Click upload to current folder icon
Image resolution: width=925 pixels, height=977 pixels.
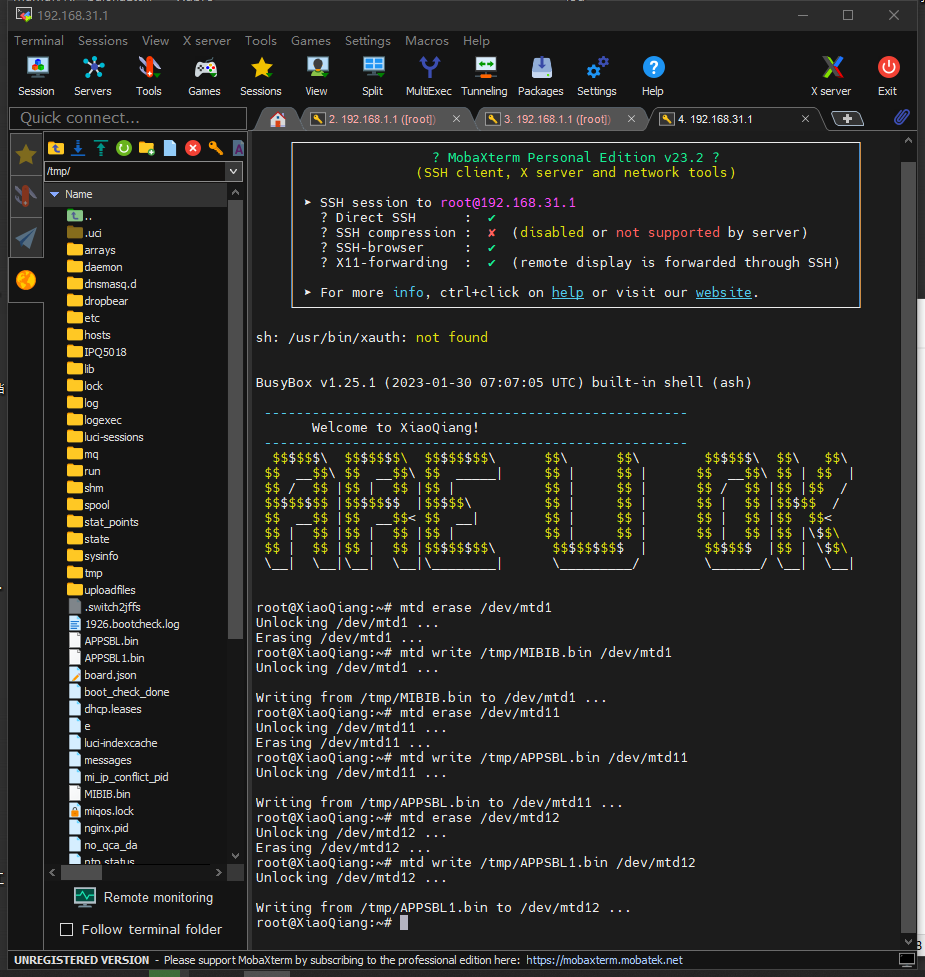101,148
